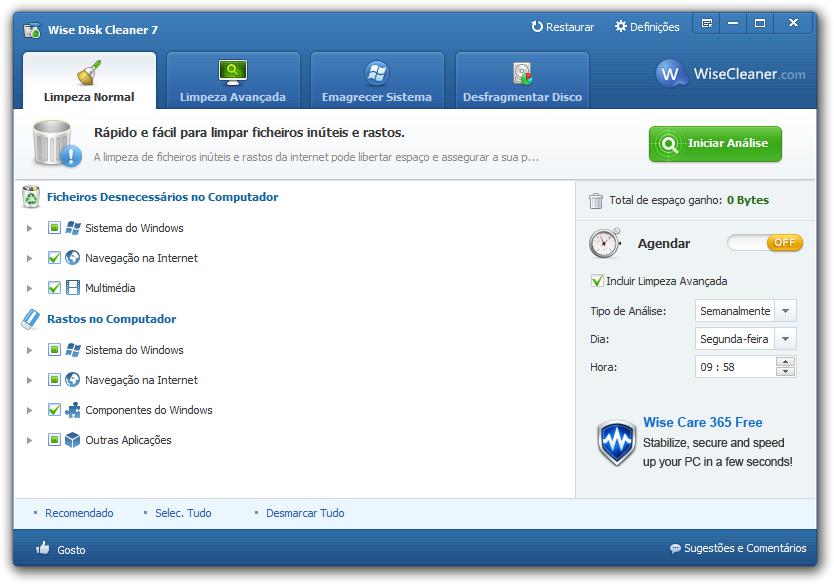Click the WiseCleaner.com logo

(x=730, y=74)
